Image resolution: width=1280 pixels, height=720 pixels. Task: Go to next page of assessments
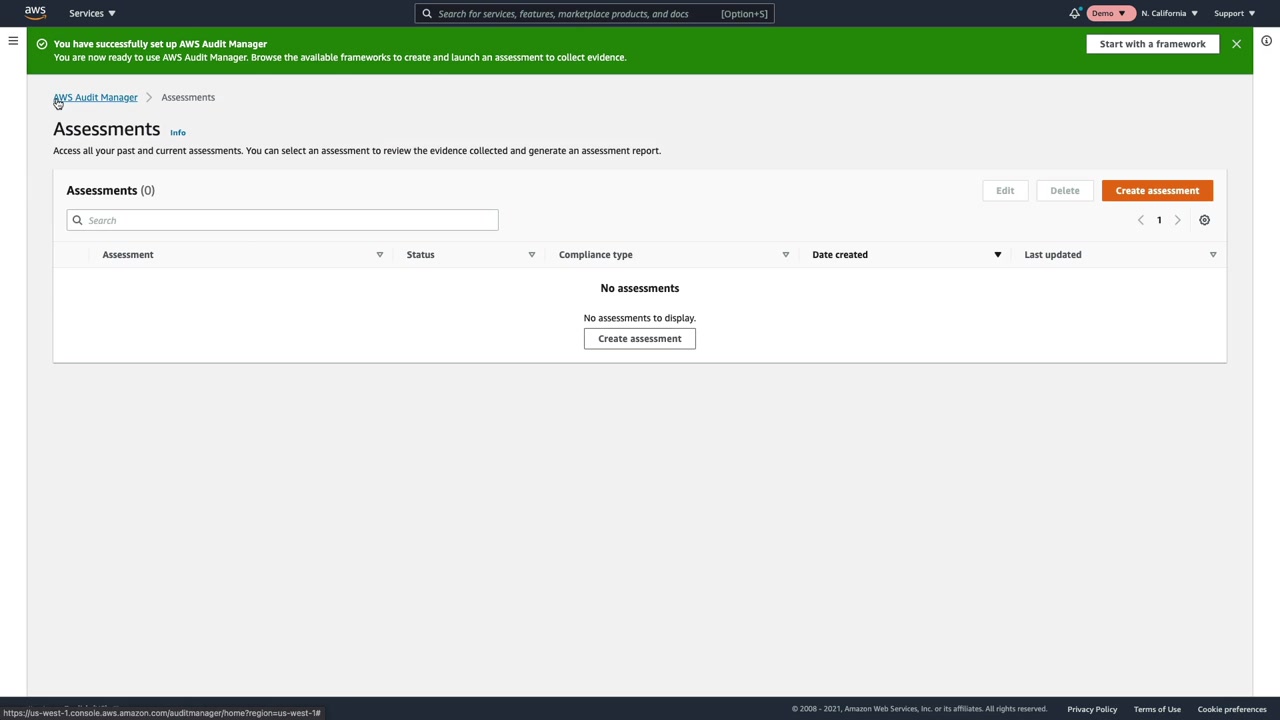[1177, 220]
